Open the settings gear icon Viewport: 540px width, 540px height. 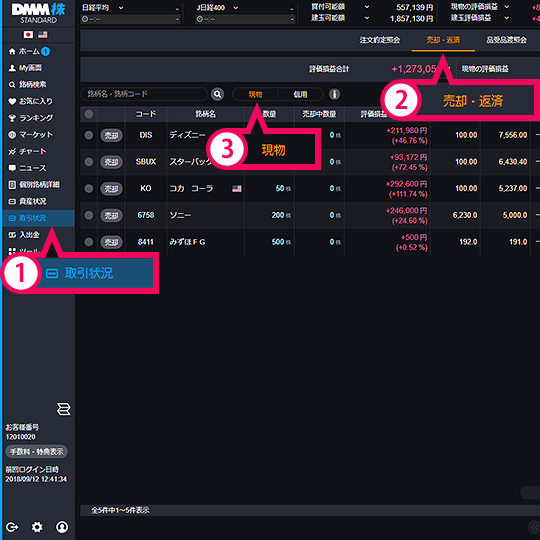[x=37, y=527]
